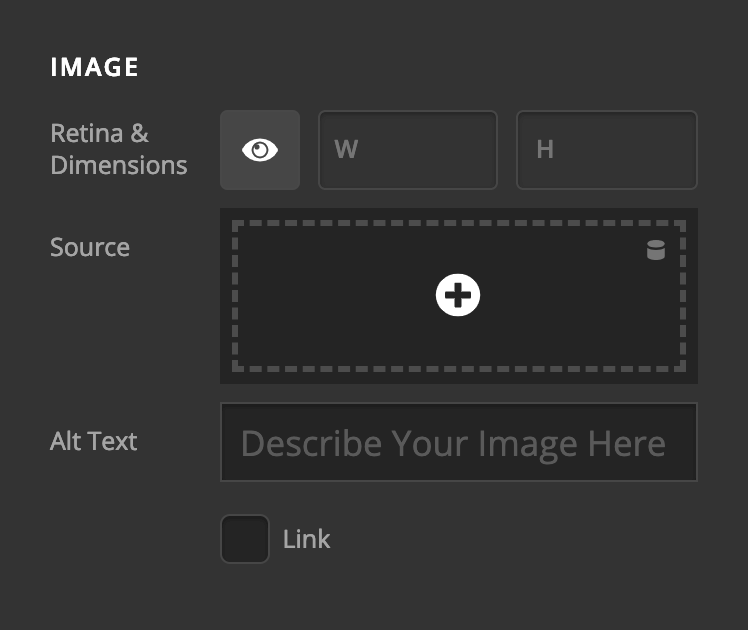Screen dimensions: 748x630
Task: Focus the Alt Text input field
Action: pos(458,442)
